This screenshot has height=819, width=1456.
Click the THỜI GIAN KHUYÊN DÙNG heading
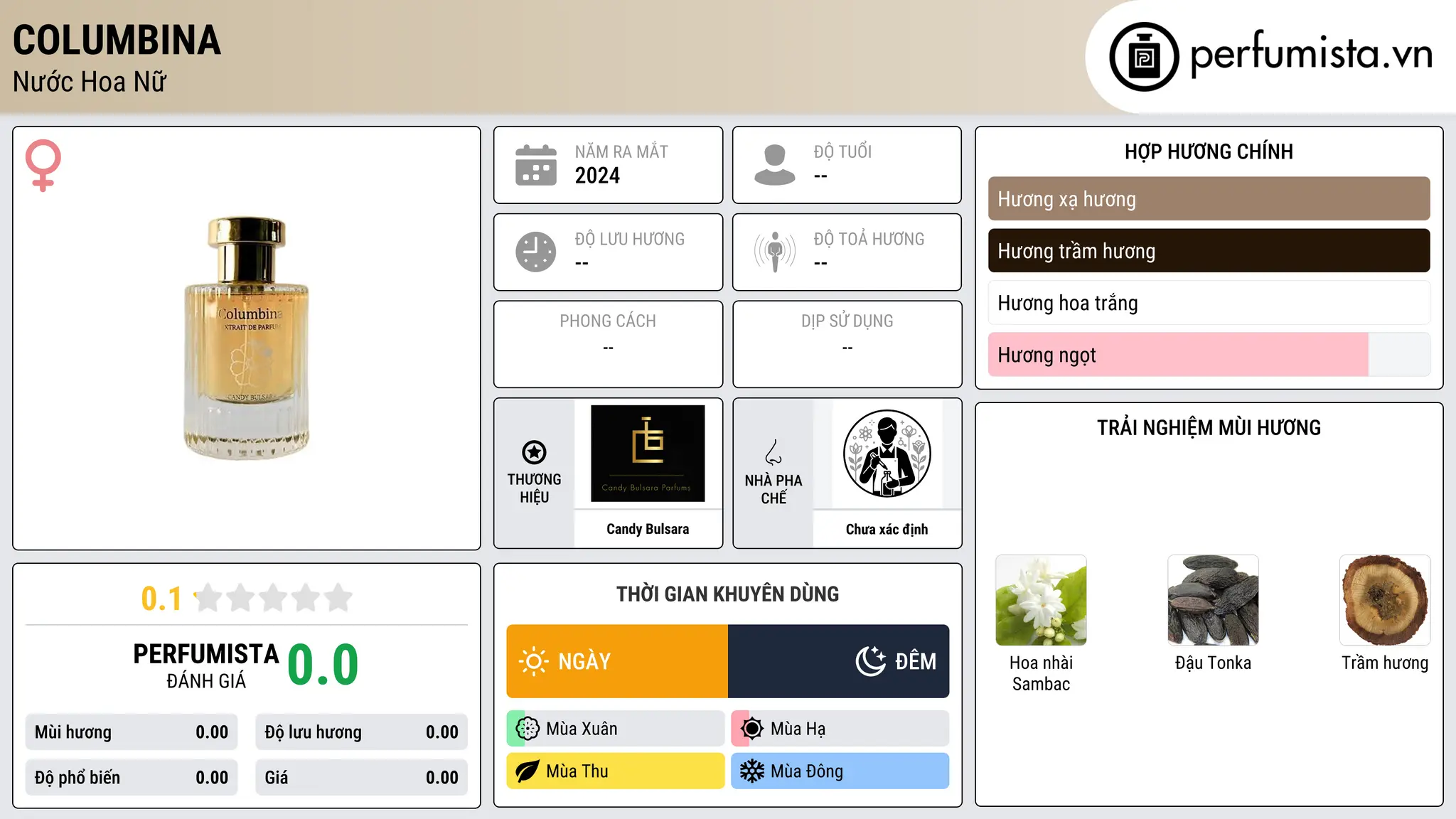point(727,594)
